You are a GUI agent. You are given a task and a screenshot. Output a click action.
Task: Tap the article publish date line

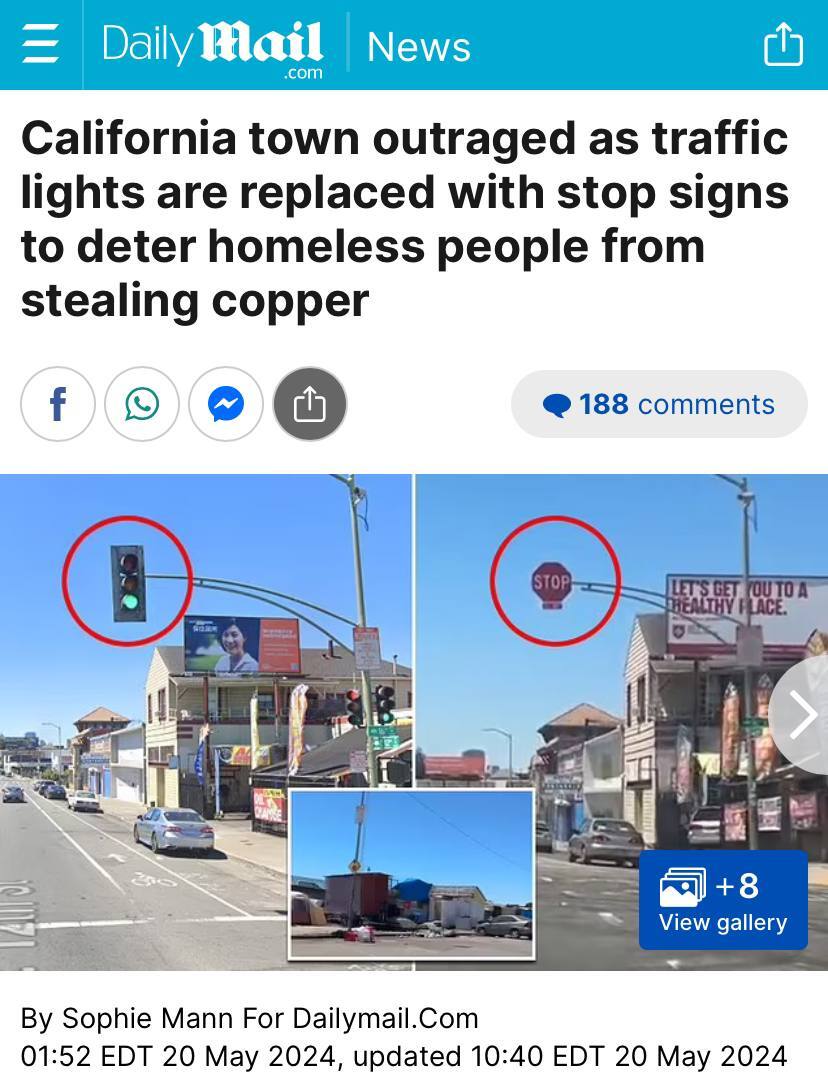tap(404, 1056)
